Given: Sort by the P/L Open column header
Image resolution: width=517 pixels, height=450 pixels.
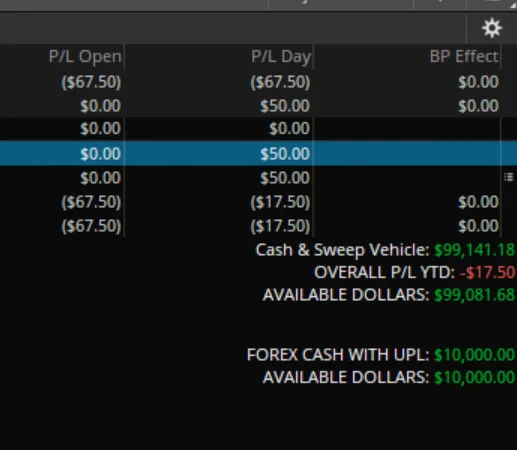Looking at the screenshot, I should click(x=85, y=56).
